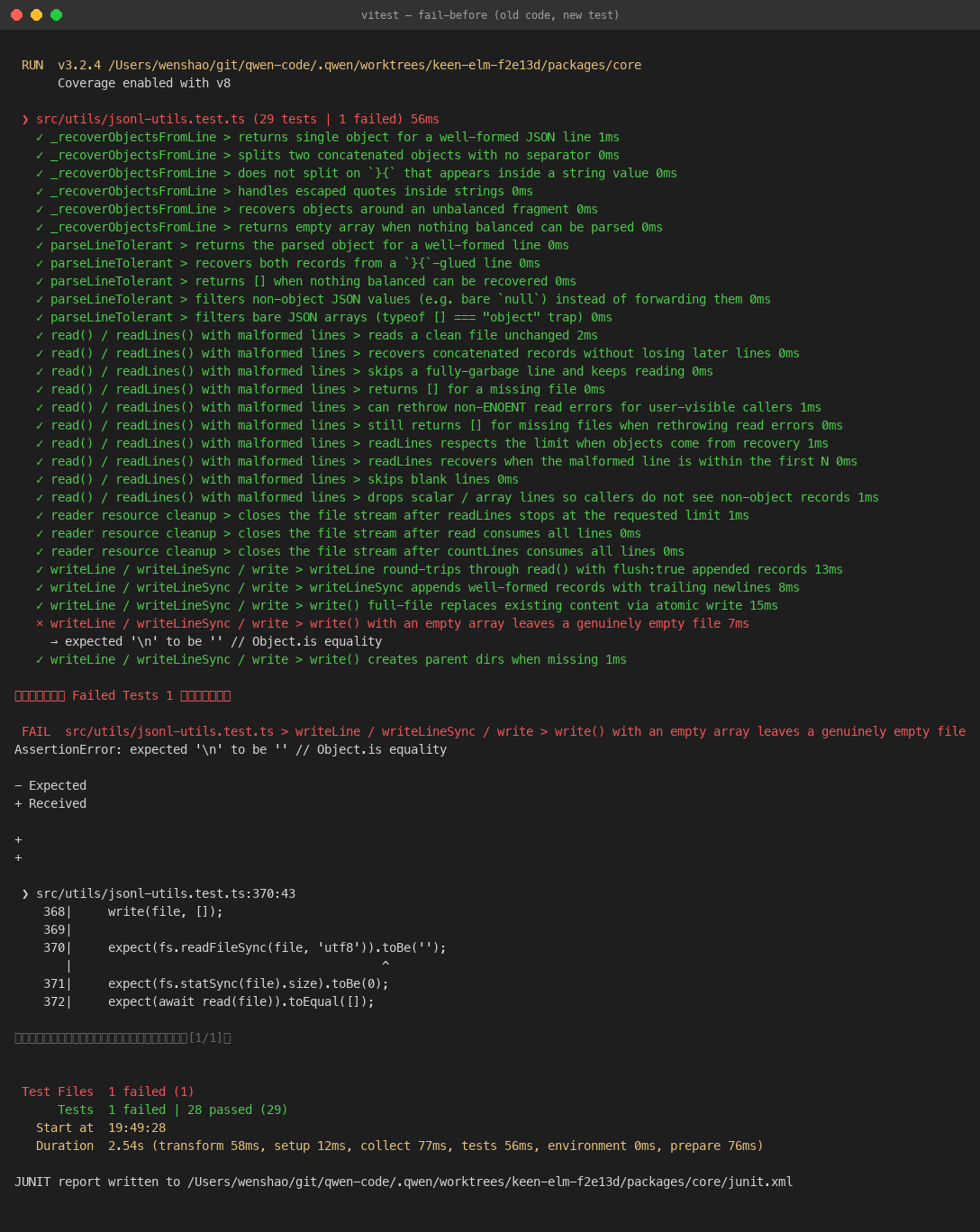Image resolution: width=980 pixels, height=1232 pixels.
Task: Open the src/utils/jsonl-utils.test.ts:370:43 location link
Action: pyautogui.click(x=166, y=893)
